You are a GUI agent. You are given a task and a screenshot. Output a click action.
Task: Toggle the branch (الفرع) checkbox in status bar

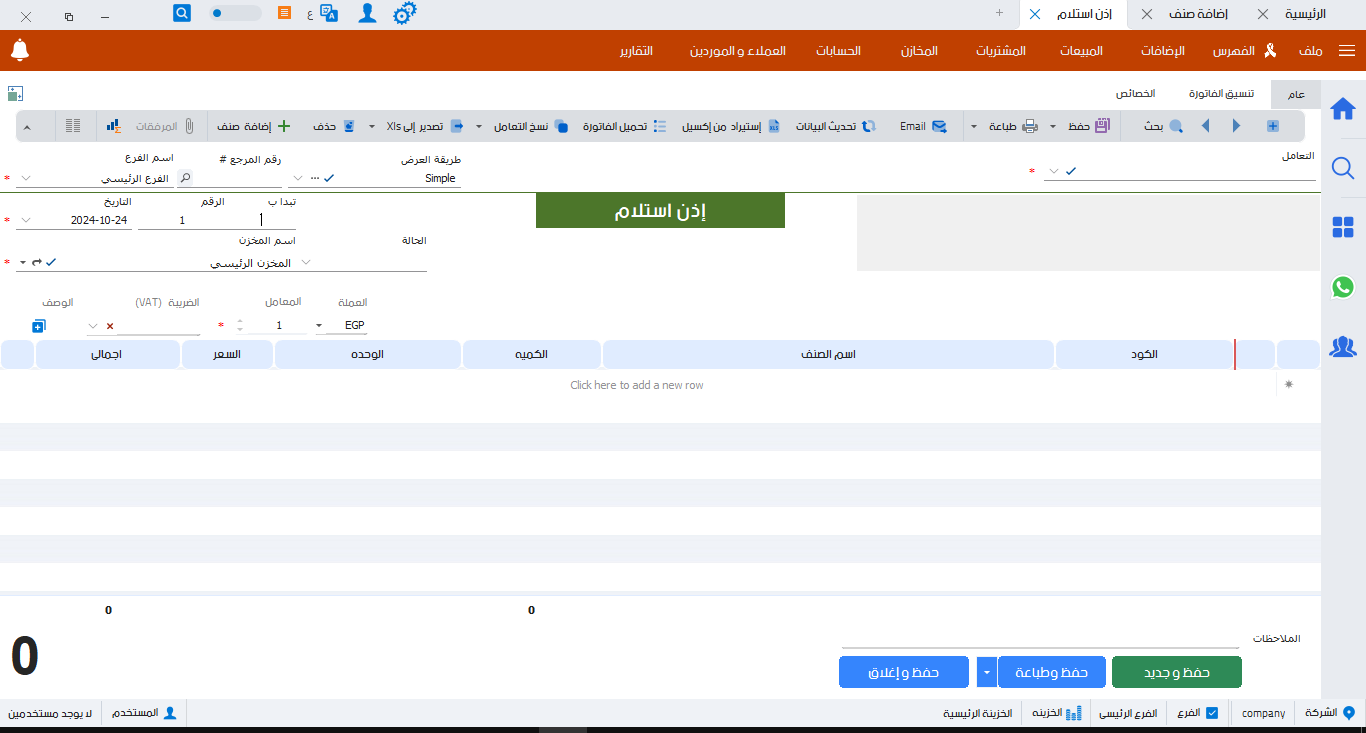click(x=1212, y=713)
